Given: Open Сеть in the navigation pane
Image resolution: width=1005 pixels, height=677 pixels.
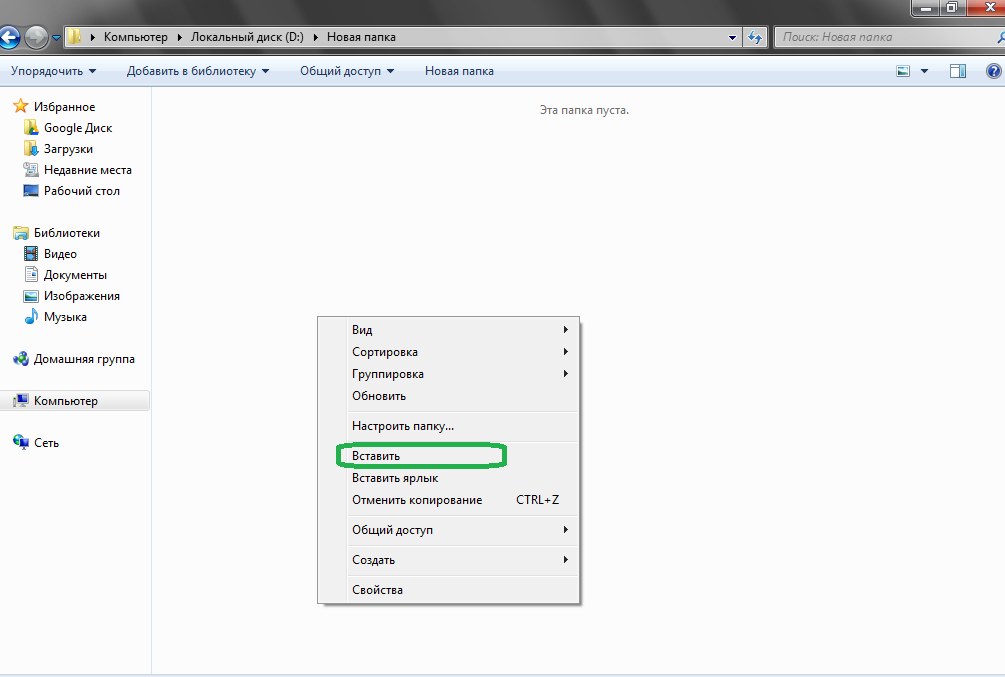Looking at the screenshot, I should coord(46,443).
